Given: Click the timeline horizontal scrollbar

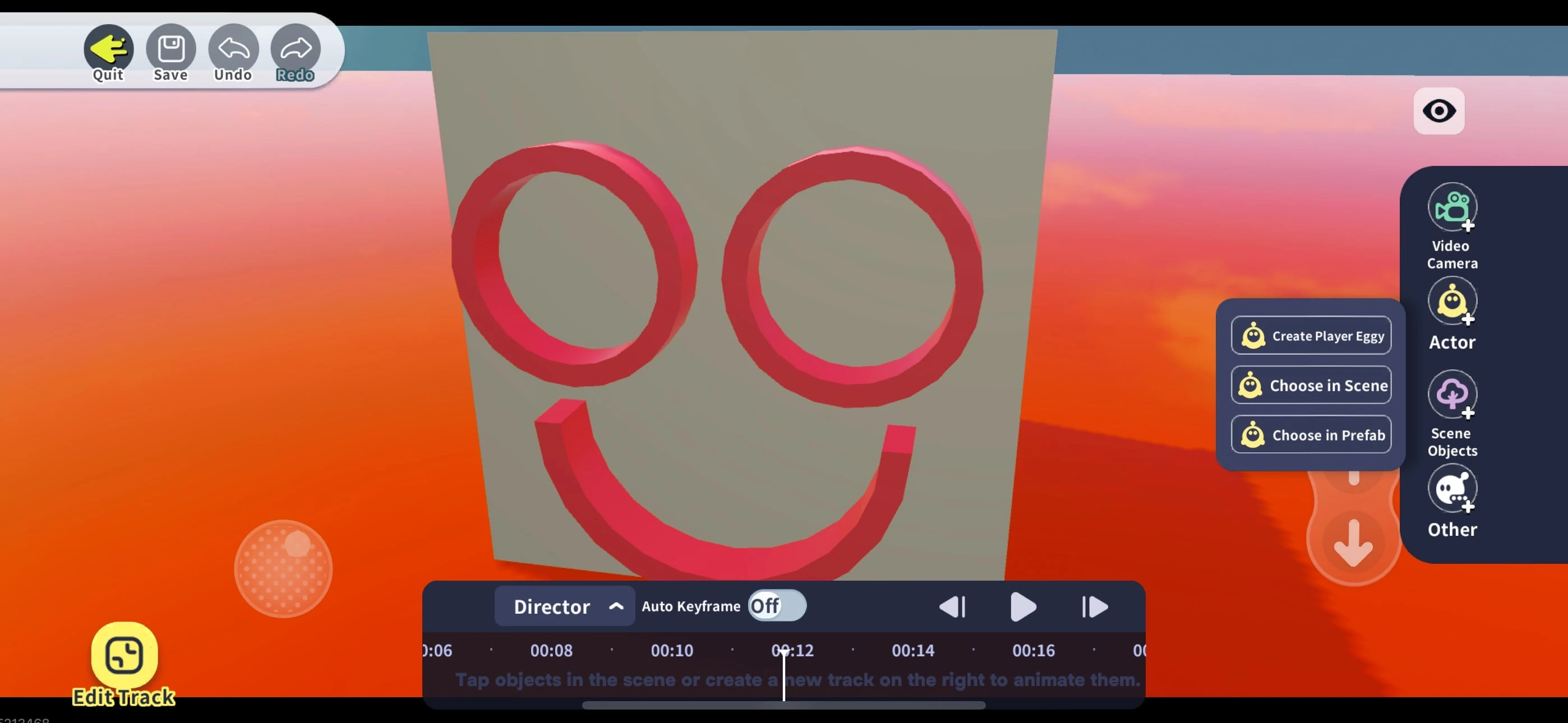Looking at the screenshot, I should 783,706.
